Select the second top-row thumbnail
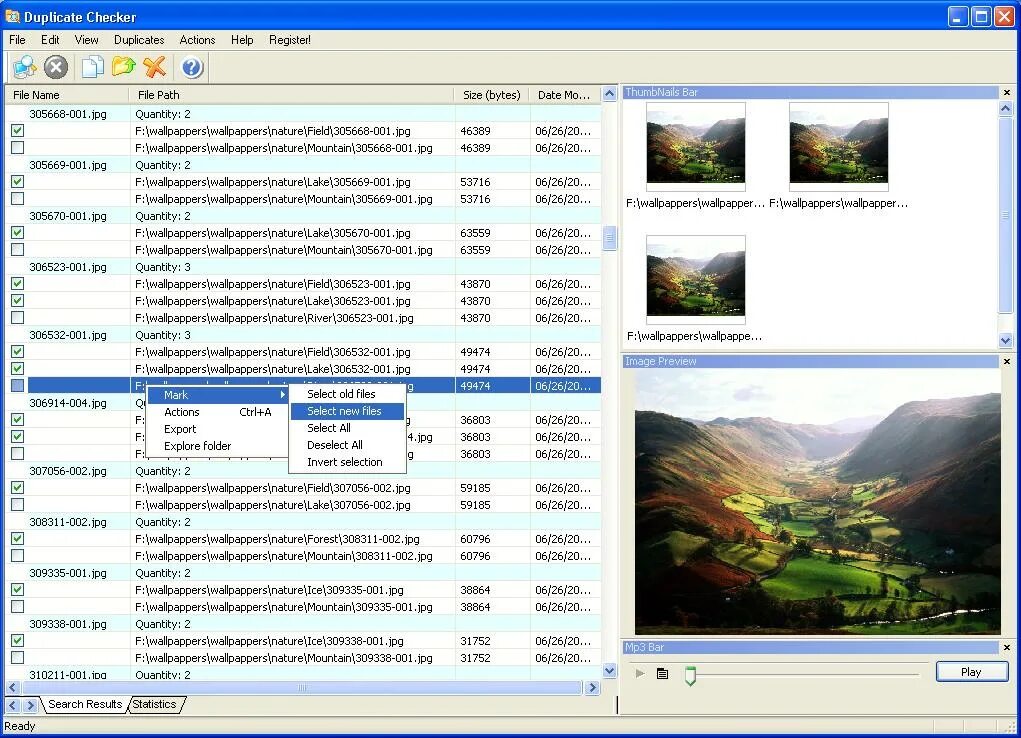Screen dimensions: 1021x738 tap(839, 147)
